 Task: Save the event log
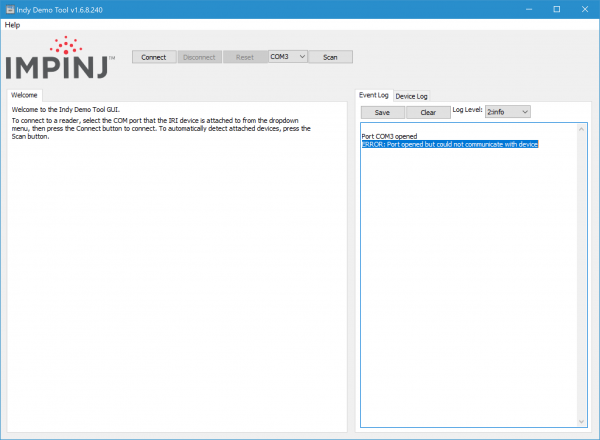pos(382,112)
